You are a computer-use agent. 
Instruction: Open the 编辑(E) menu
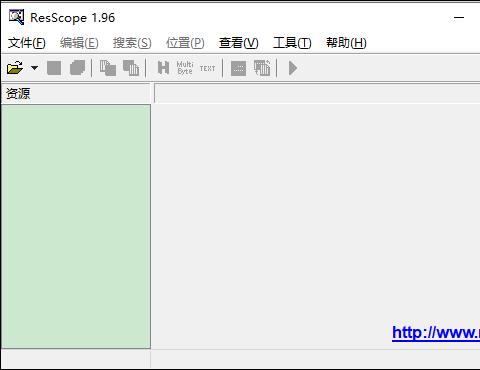click(79, 43)
